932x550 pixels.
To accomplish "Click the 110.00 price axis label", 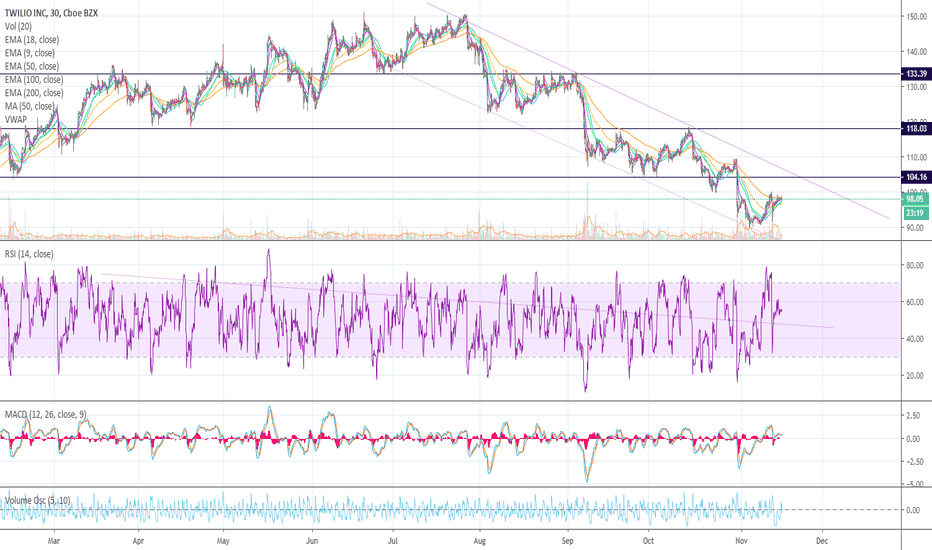I will 917,158.
